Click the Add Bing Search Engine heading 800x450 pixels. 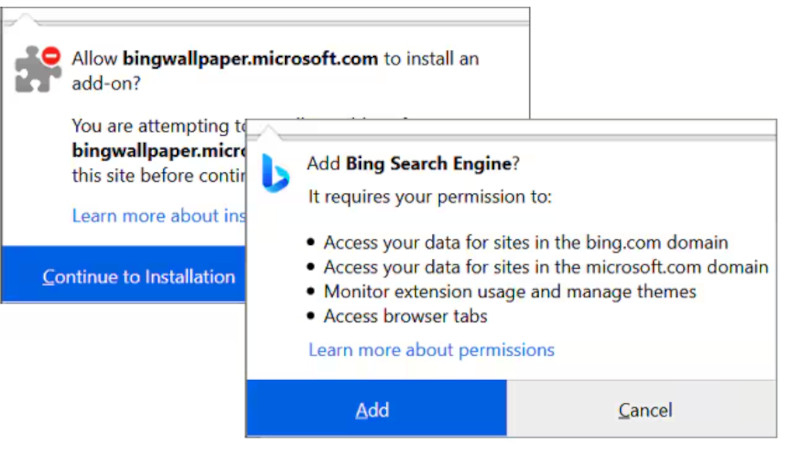(414, 163)
